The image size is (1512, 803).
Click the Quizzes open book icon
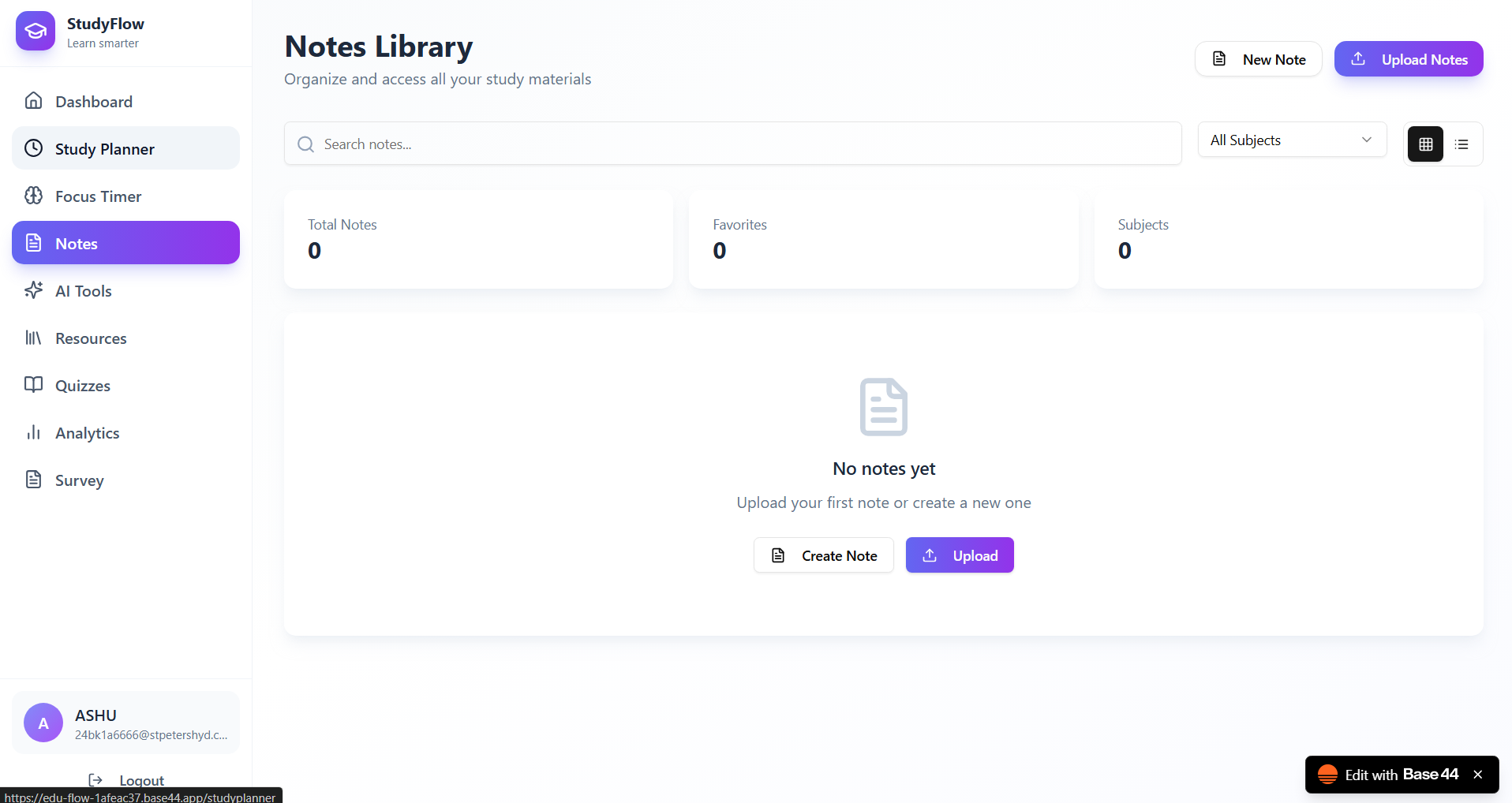(x=33, y=384)
